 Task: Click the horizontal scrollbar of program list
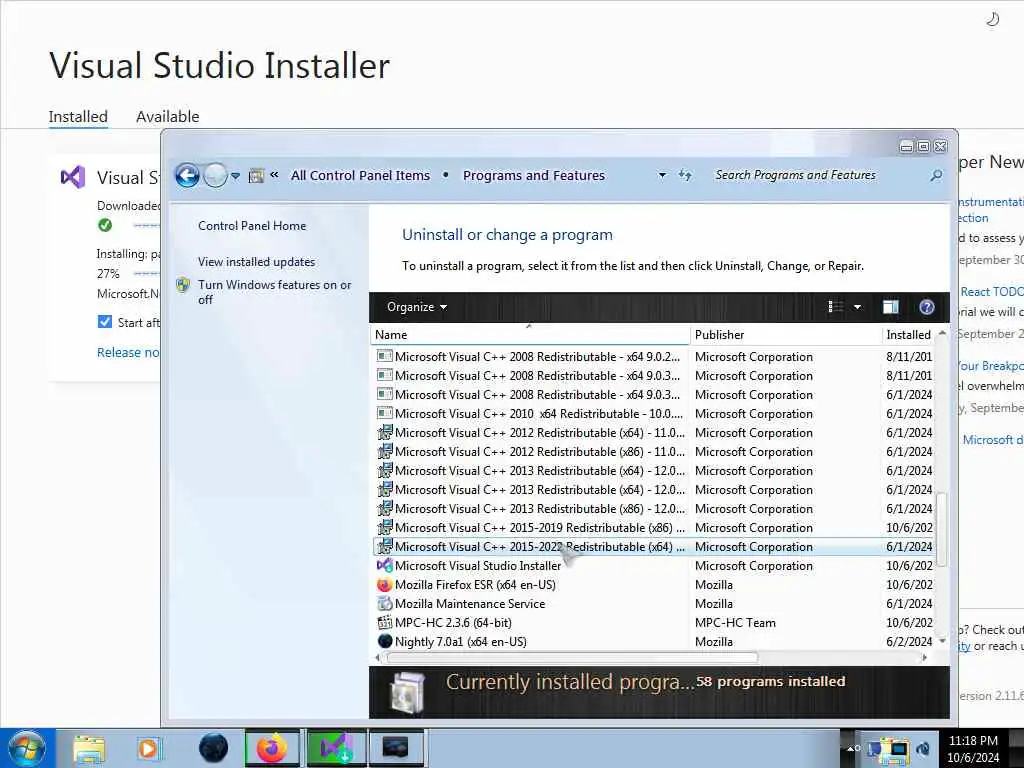point(572,658)
